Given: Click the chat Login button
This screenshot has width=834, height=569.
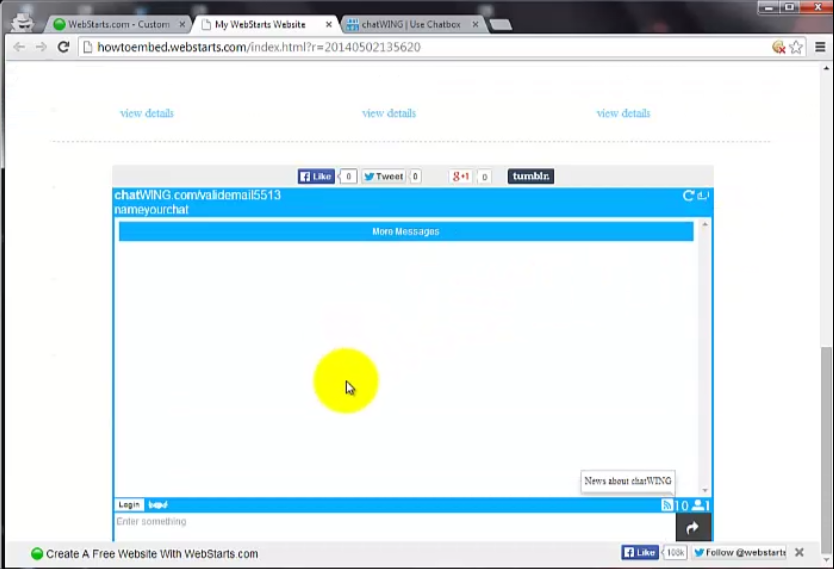Looking at the screenshot, I should [129, 505].
